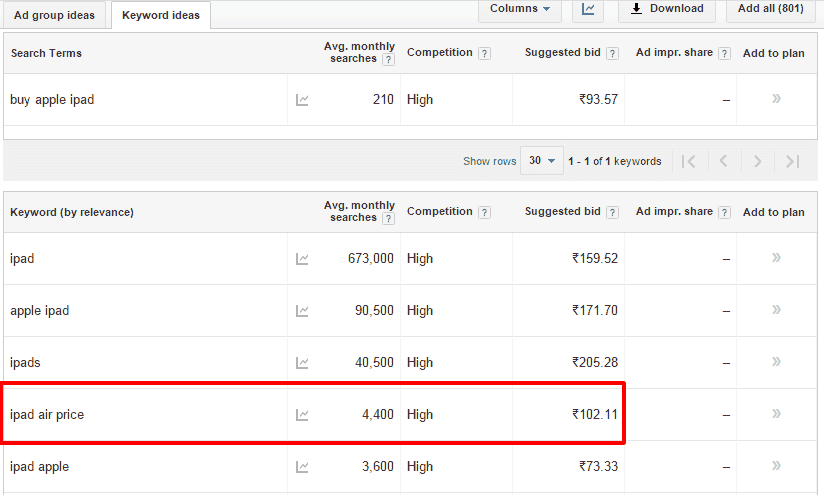Click the 673,000 searches value

pyautogui.click(x=370, y=259)
